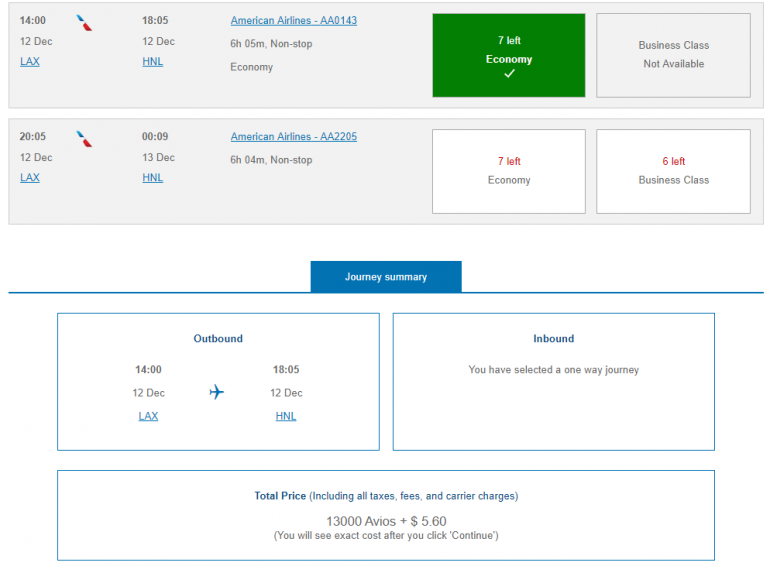Click the American Airlines logo on 20:05 flight

pos(85,138)
